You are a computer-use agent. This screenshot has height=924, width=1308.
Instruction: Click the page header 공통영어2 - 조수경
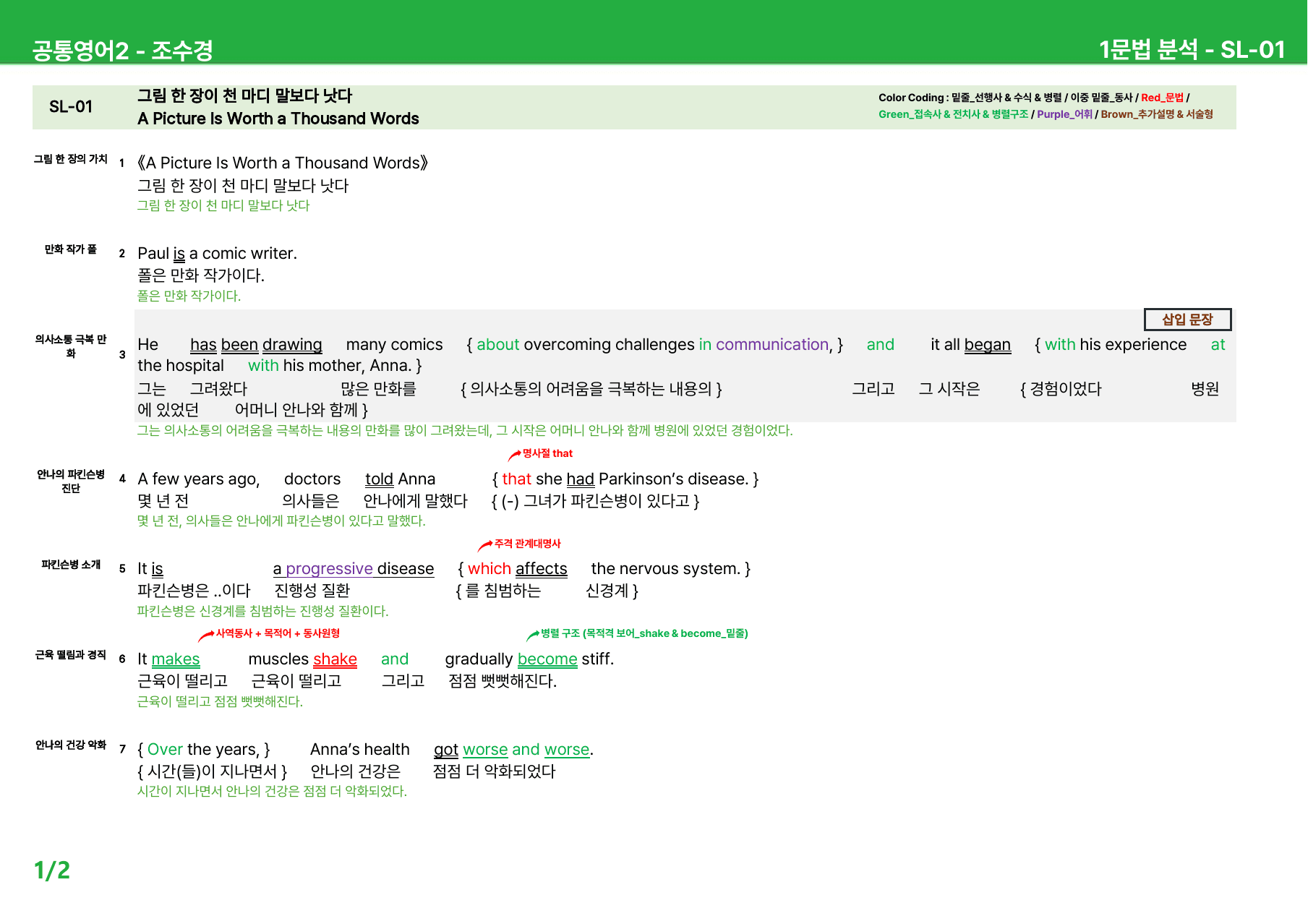point(123,50)
